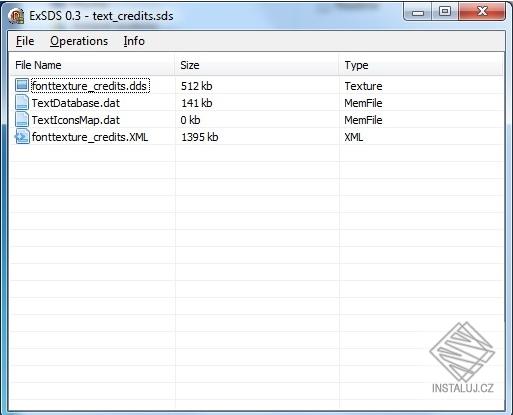This screenshot has width=513, height=415.
Task: Sort by File Name column header
Action: (x=92, y=65)
